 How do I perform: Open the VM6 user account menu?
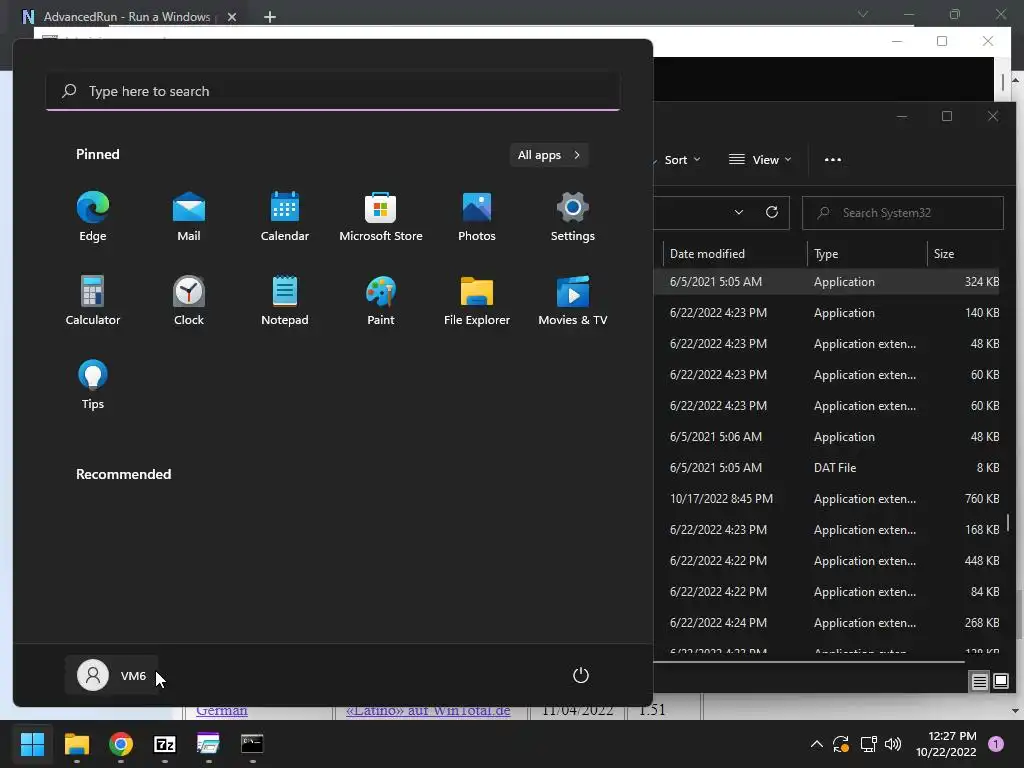[112, 675]
